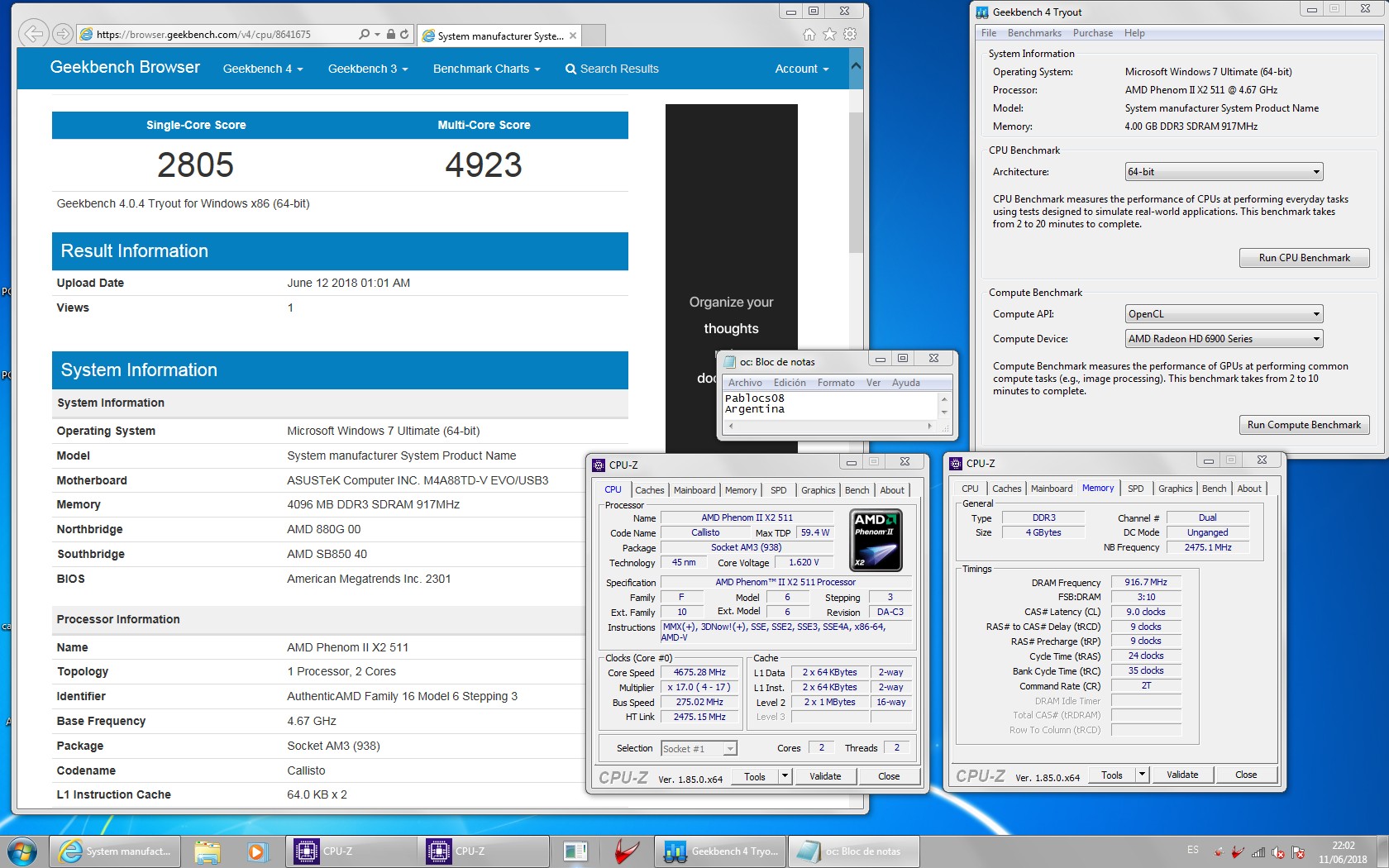Screen dimensions: 1389x868
Task: Click Tools button in the left CPU-Z
Action: 755,776
